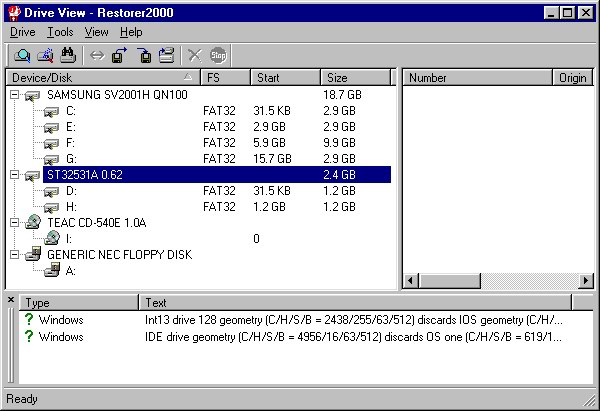Sort by the Size column header

(355, 77)
